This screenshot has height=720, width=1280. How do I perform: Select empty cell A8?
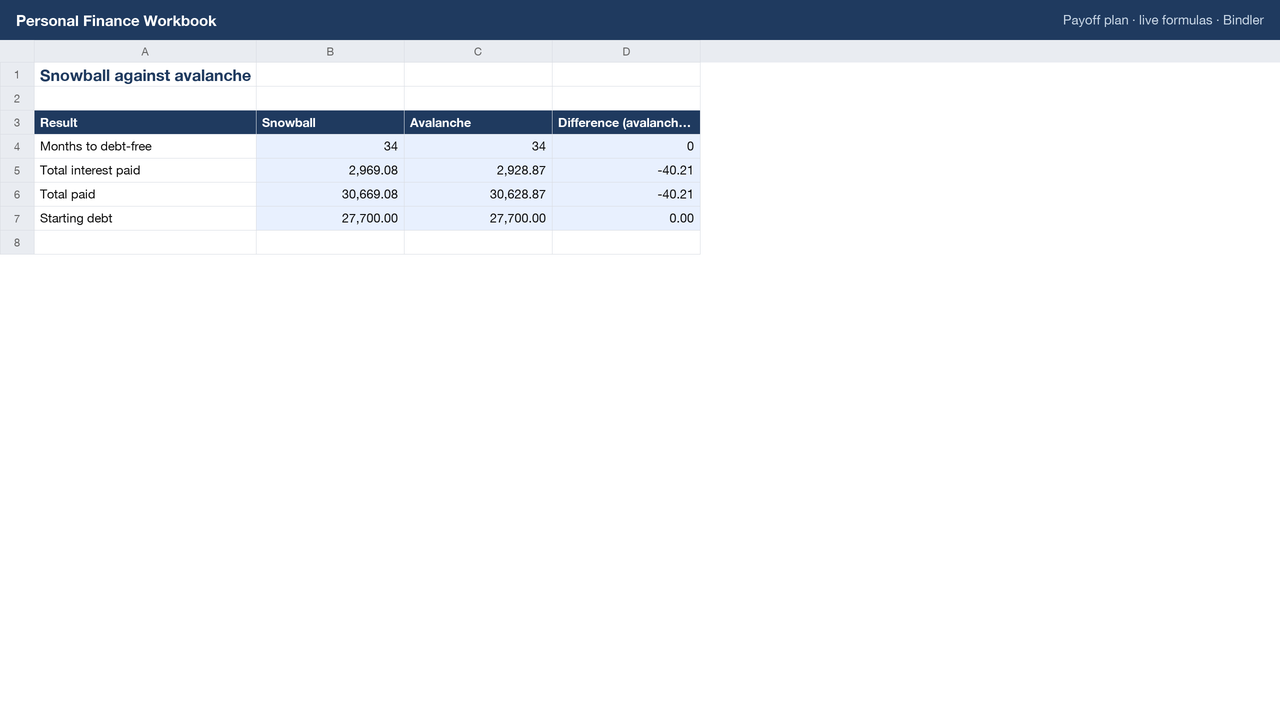point(145,243)
